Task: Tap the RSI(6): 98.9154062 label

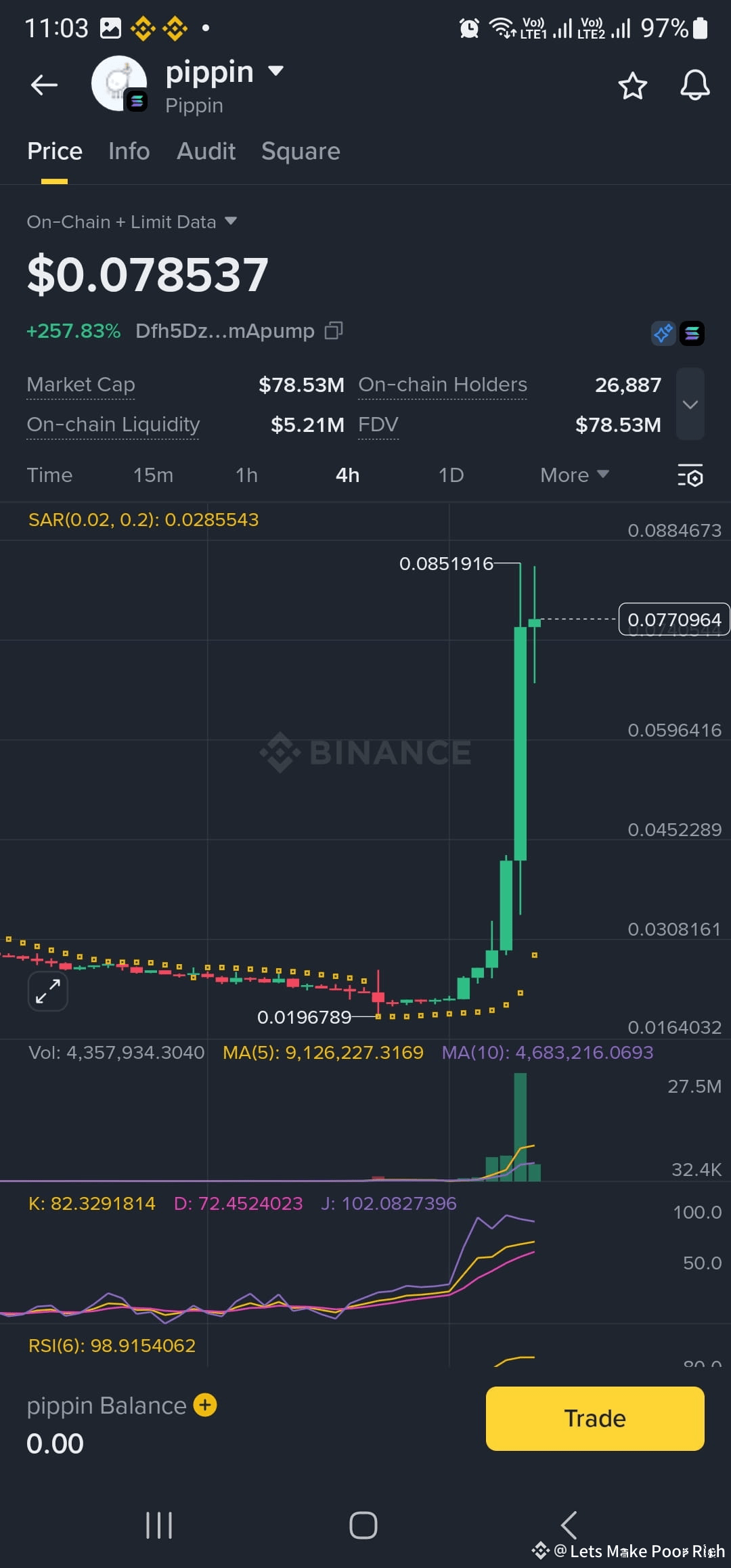Action: (x=112, y=1345)
